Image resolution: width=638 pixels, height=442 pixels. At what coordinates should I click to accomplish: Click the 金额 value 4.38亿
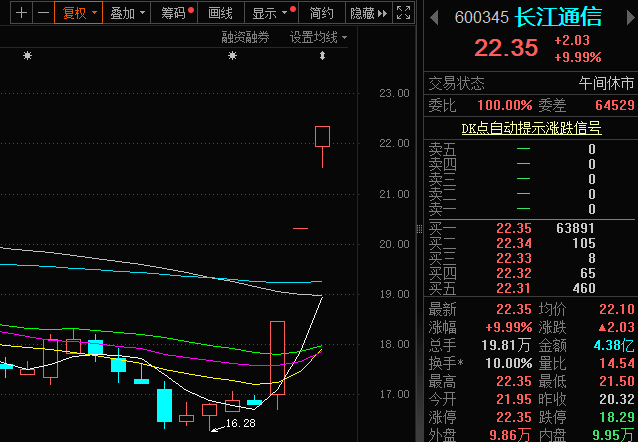point(614,346)
